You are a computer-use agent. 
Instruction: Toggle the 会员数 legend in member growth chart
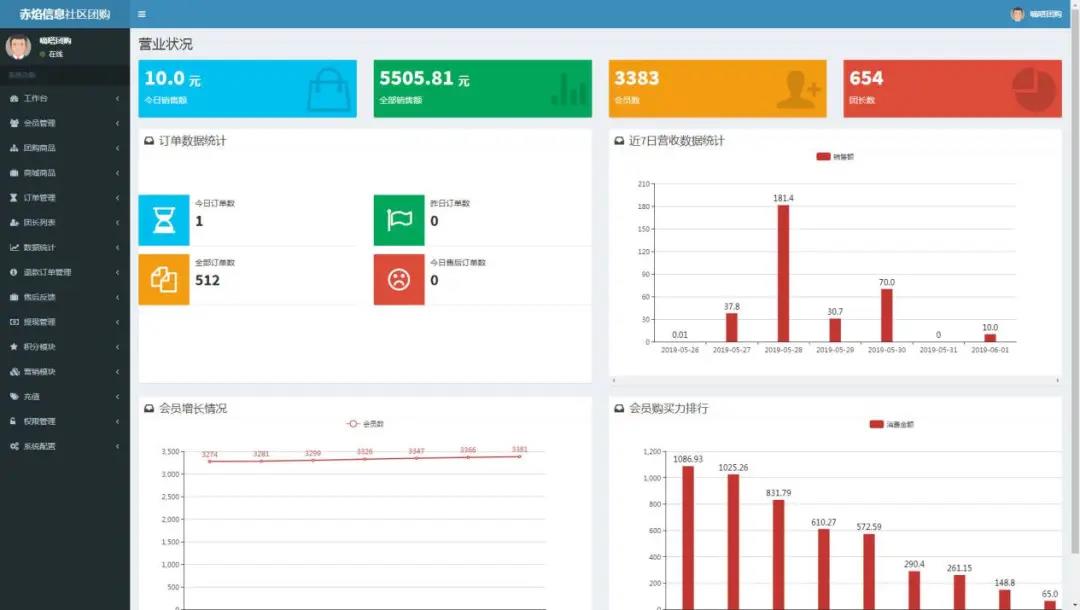tap(365, 424)
